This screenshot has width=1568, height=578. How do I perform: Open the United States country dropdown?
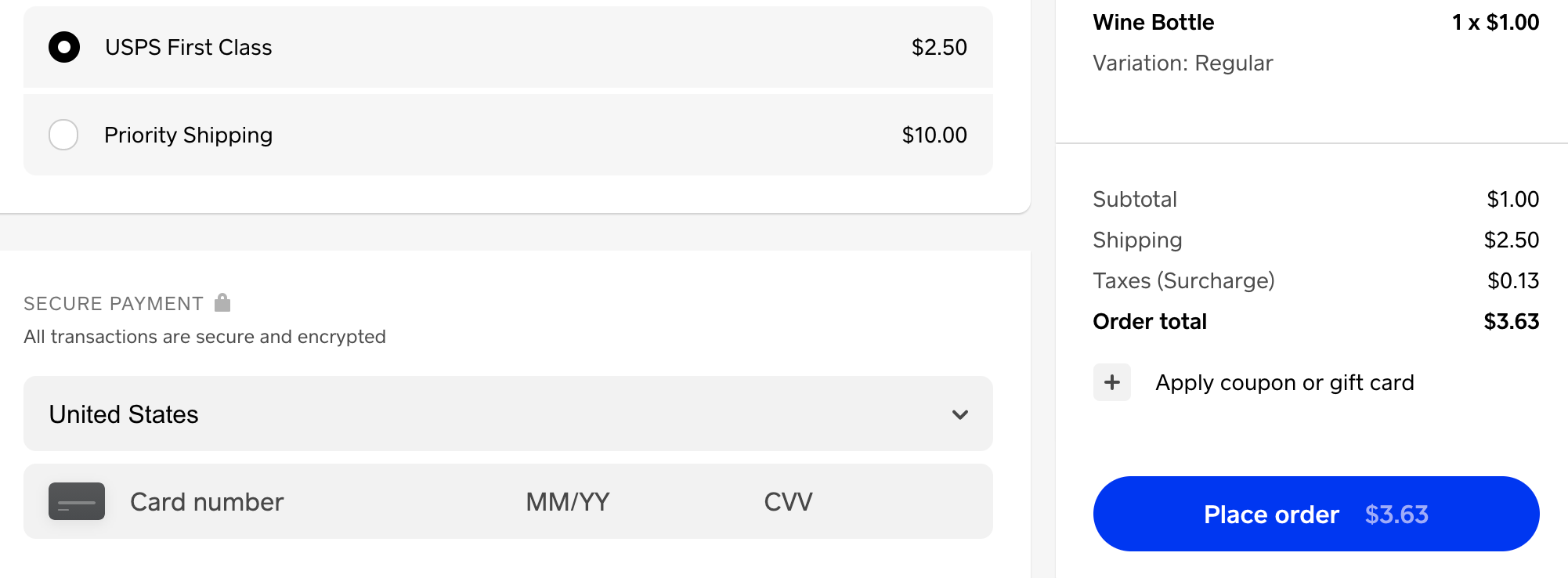[508, 414]
